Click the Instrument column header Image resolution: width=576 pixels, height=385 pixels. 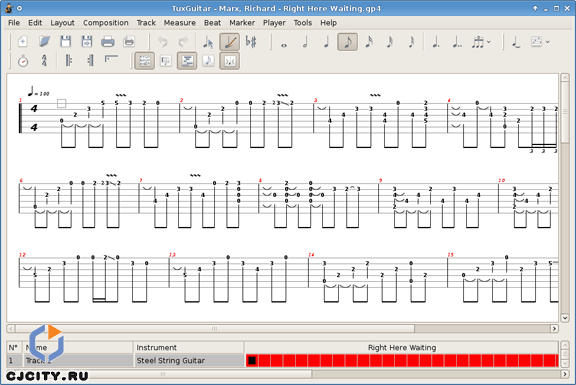point(189,348)
